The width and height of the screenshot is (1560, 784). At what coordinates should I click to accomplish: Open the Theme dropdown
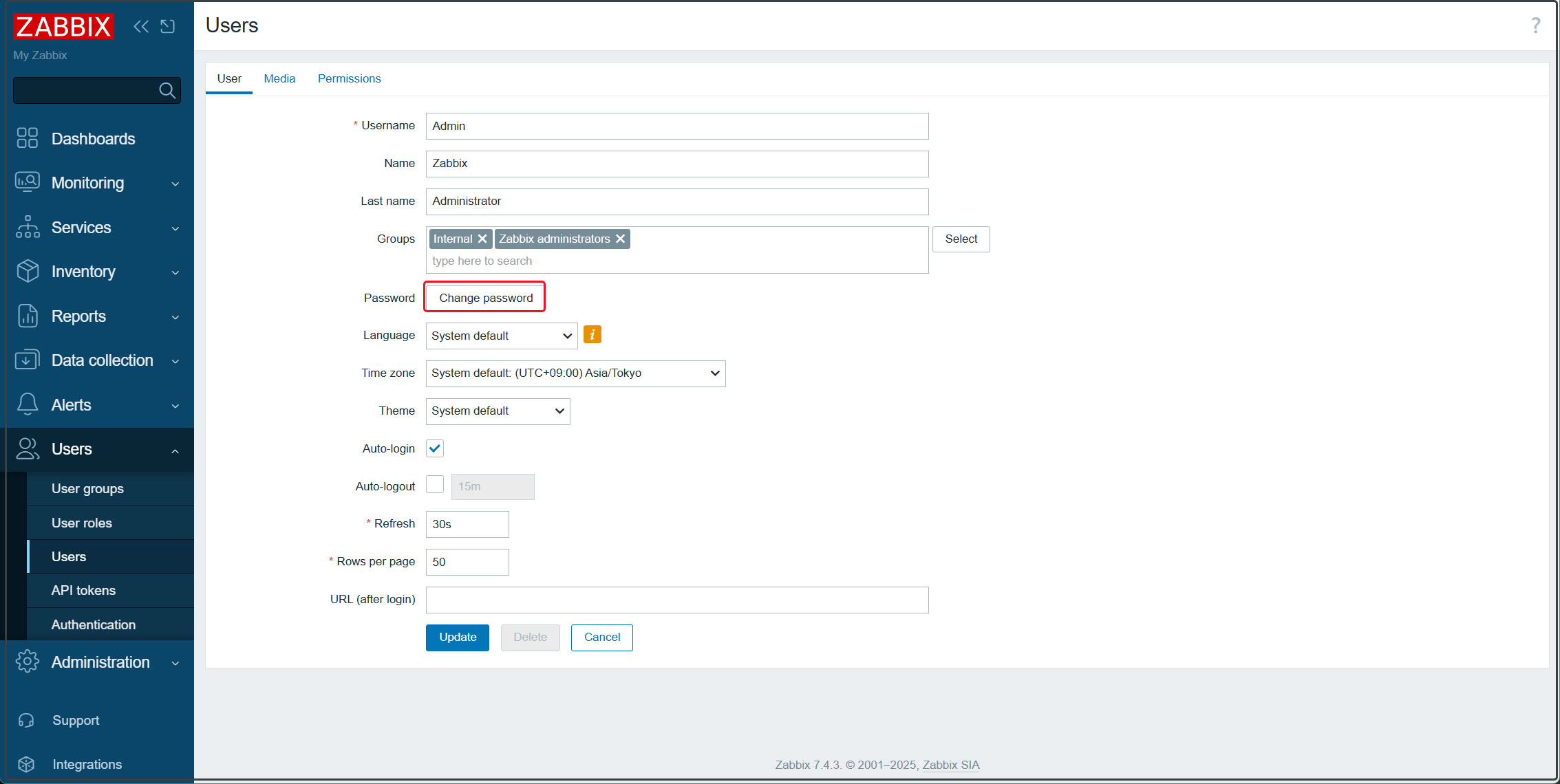tap(498, 411)
